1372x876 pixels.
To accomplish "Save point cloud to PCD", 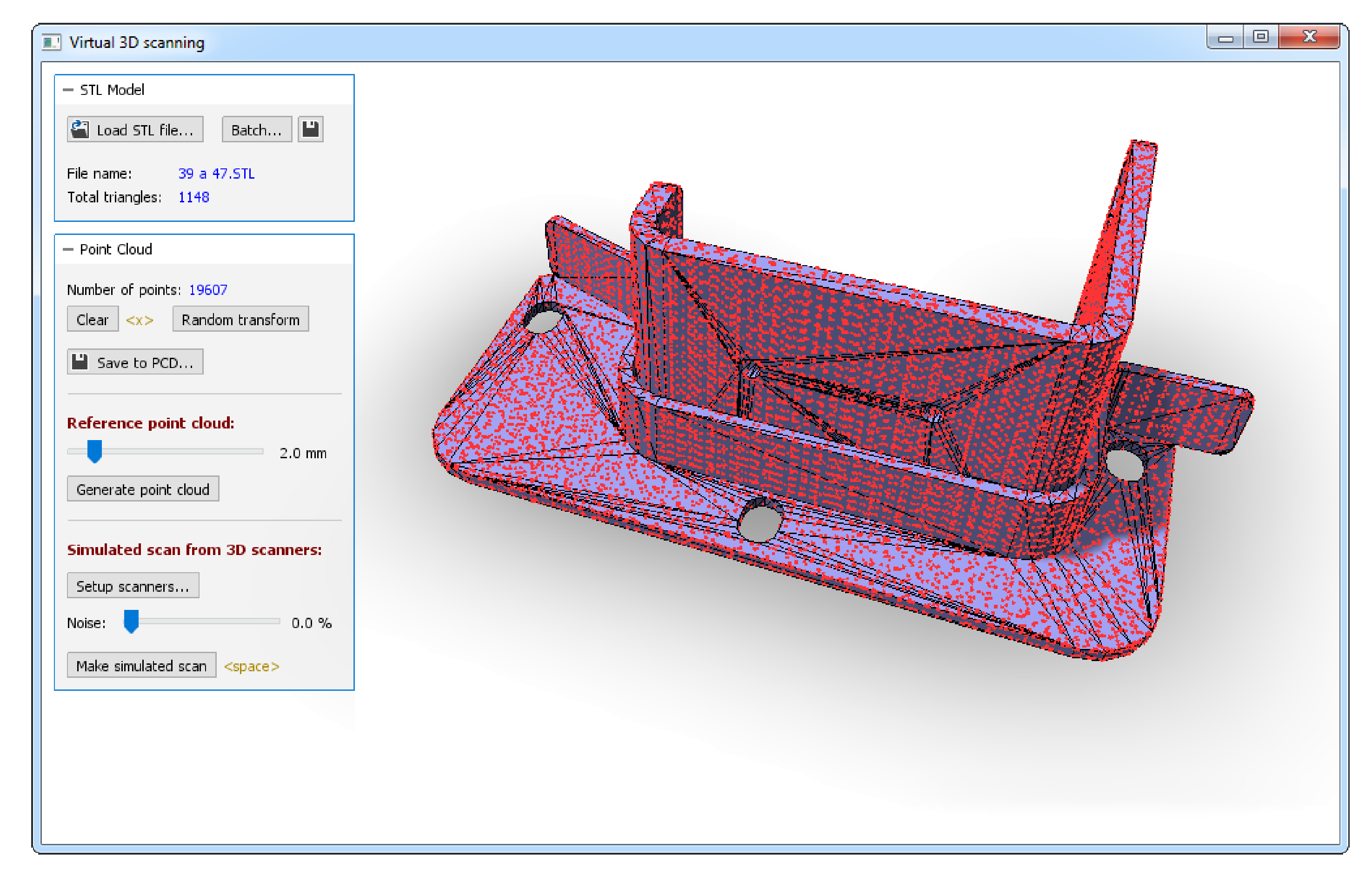I will (x=135, y=362).
